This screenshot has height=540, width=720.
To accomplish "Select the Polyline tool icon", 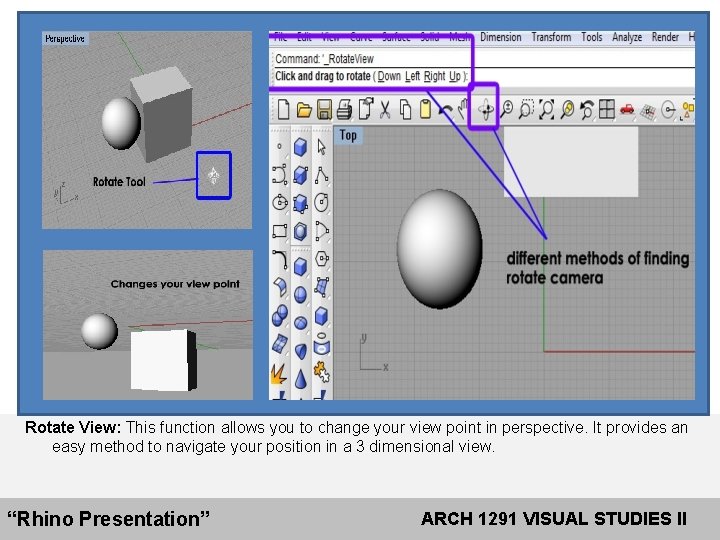I will (321, 175).
